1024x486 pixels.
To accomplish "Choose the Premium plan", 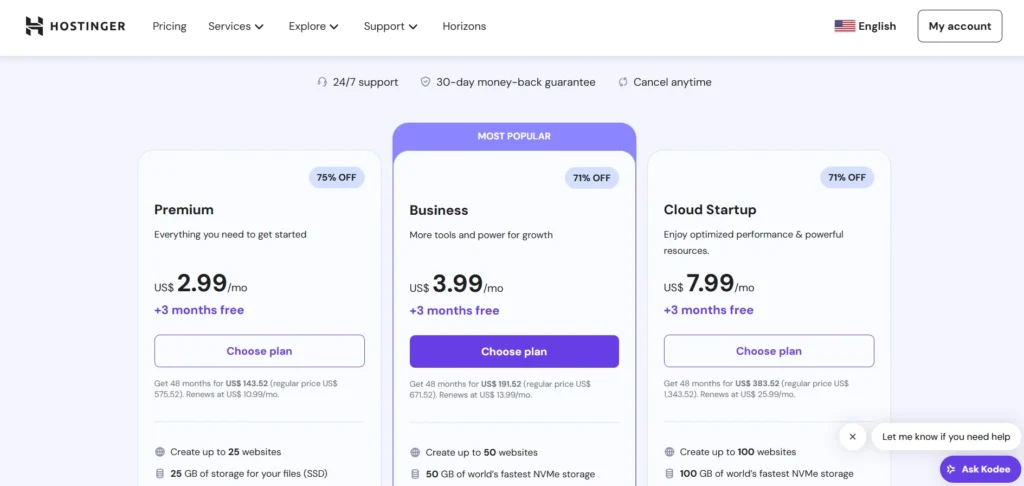I will click(259, 351).
